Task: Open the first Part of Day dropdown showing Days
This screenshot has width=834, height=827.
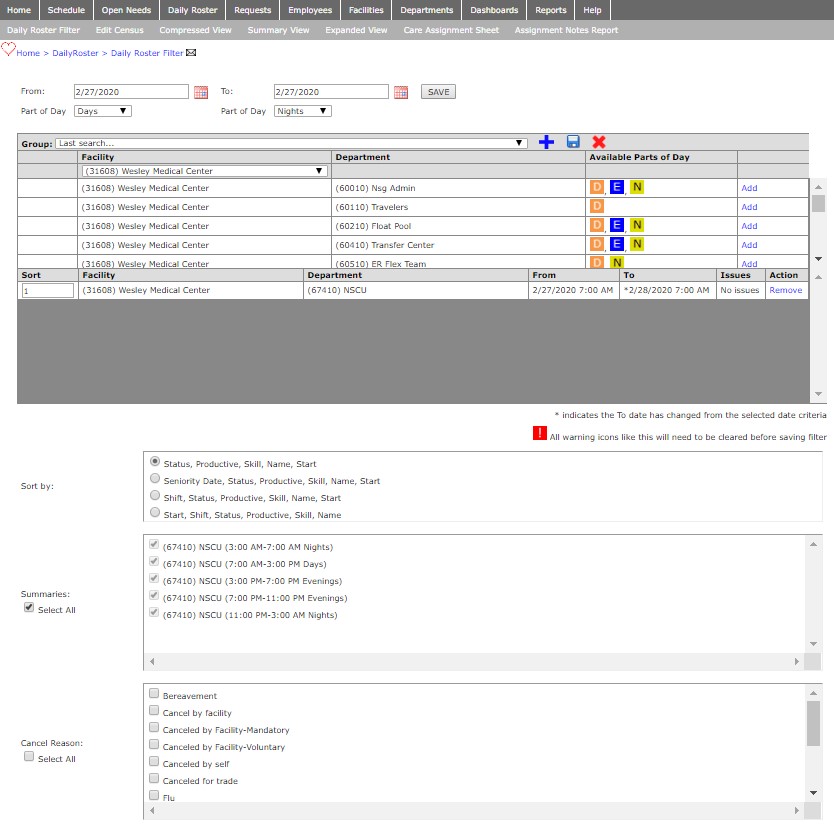Action: click(x=103, y=111)
